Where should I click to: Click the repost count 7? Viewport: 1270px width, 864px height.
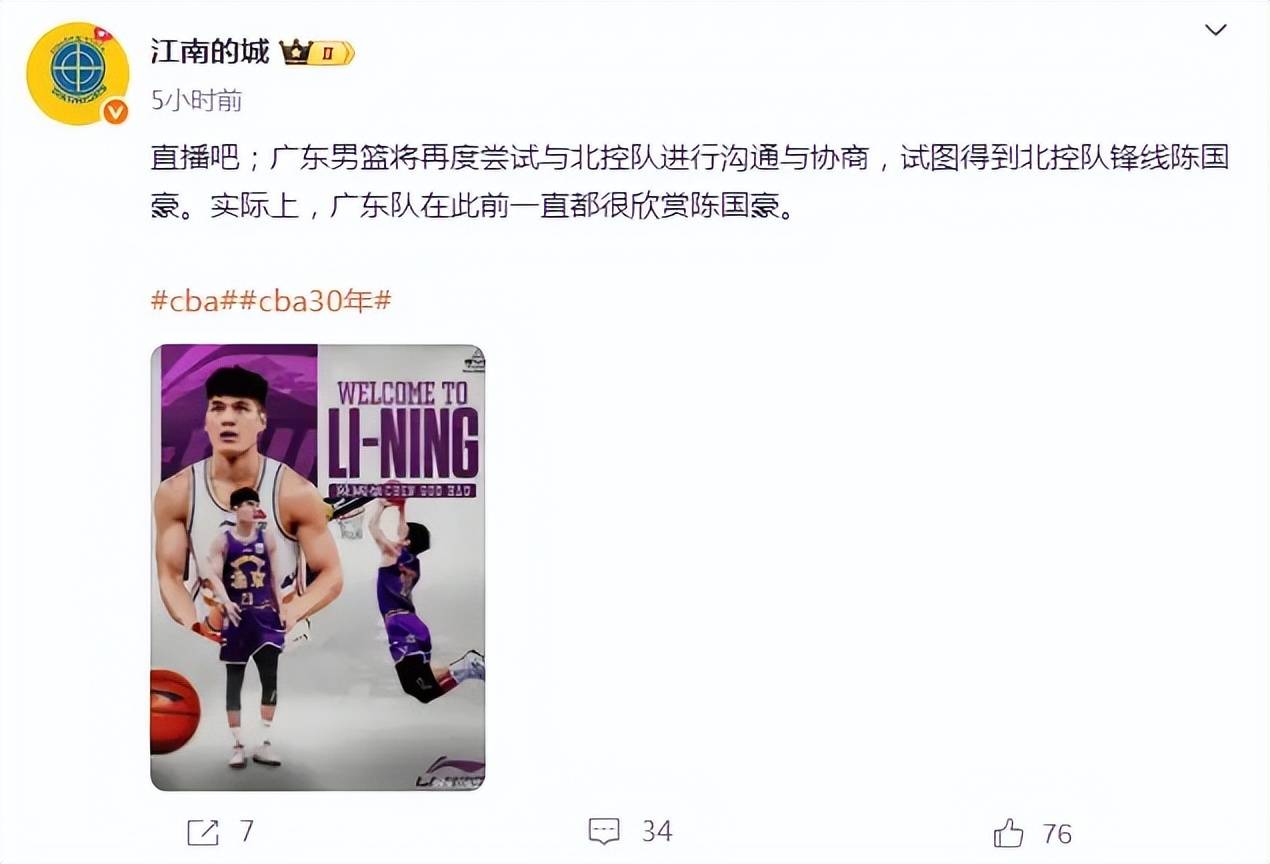[x=247, y=831]
